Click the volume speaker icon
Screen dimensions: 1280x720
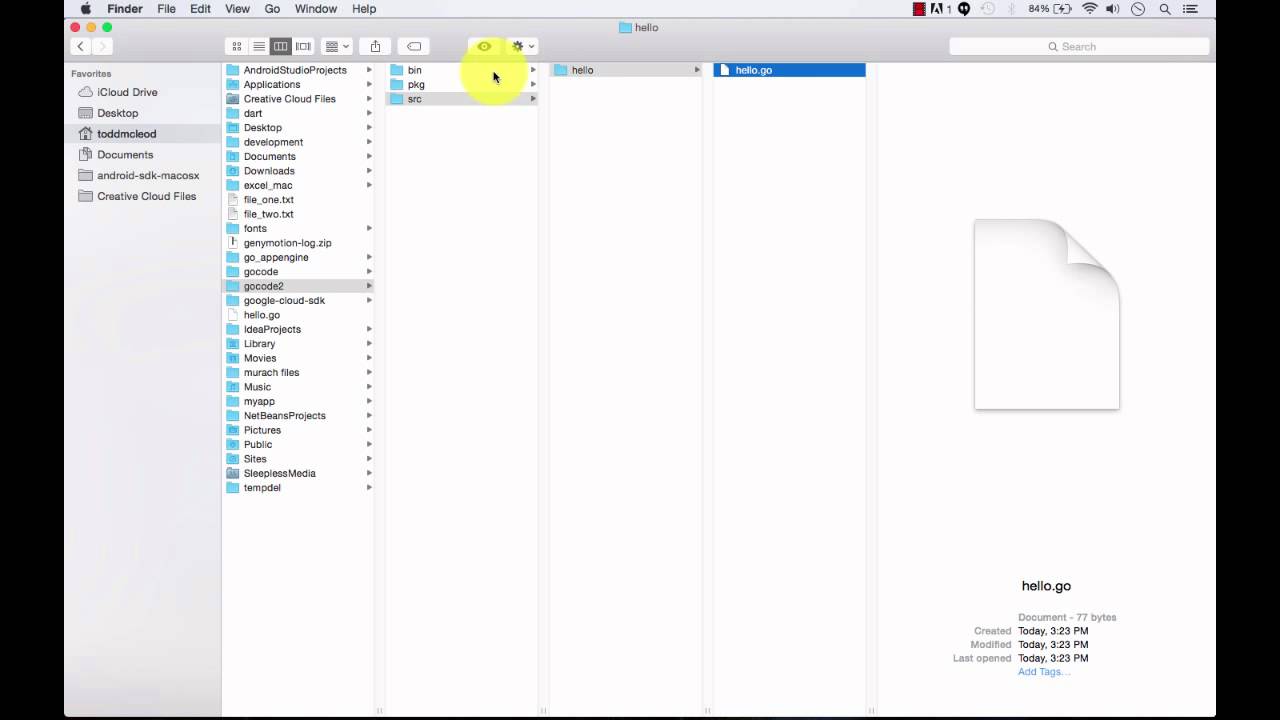1113,9
